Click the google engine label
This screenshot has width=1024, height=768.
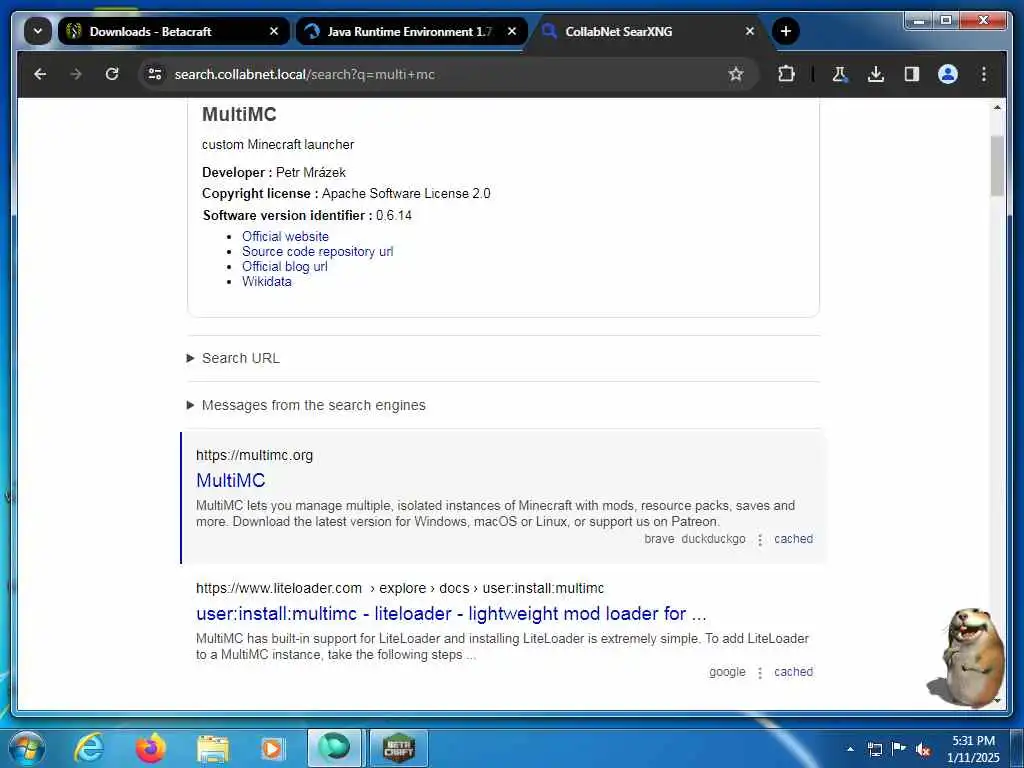coord(727,672)
